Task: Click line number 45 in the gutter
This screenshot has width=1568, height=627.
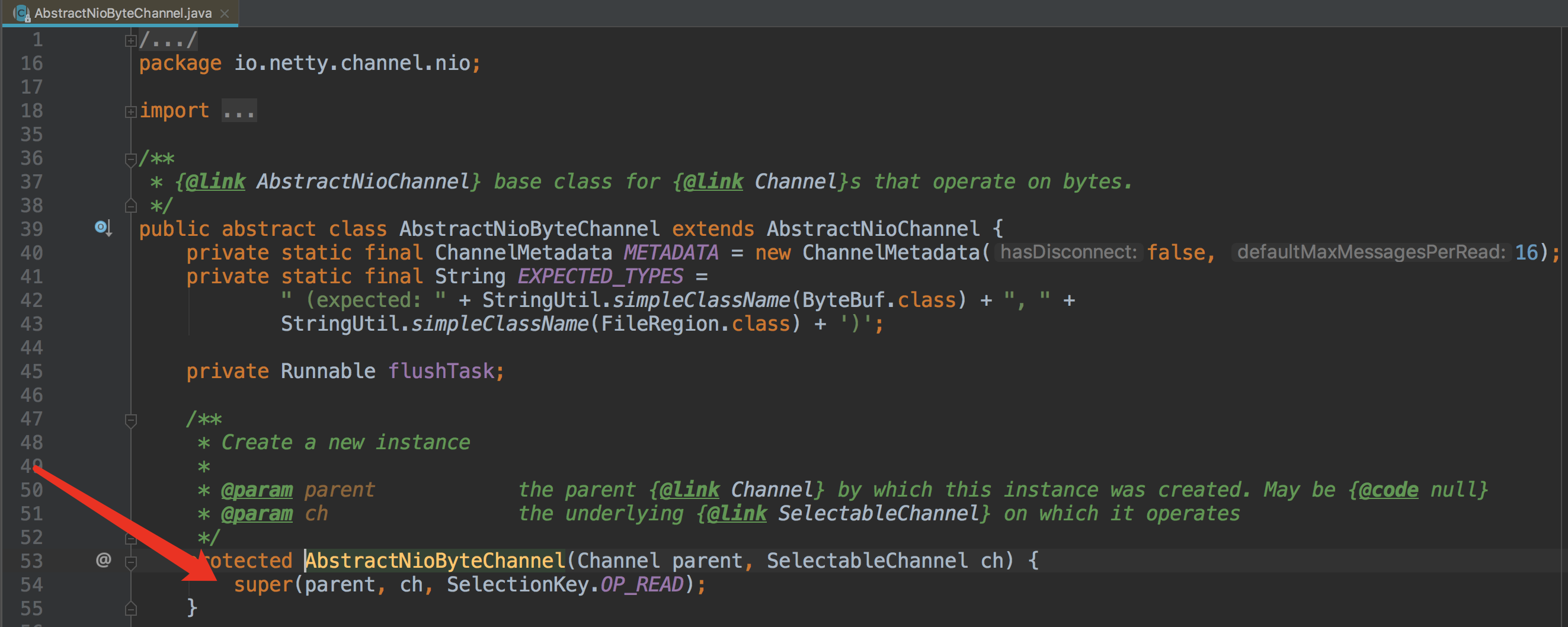Action: 31,371
